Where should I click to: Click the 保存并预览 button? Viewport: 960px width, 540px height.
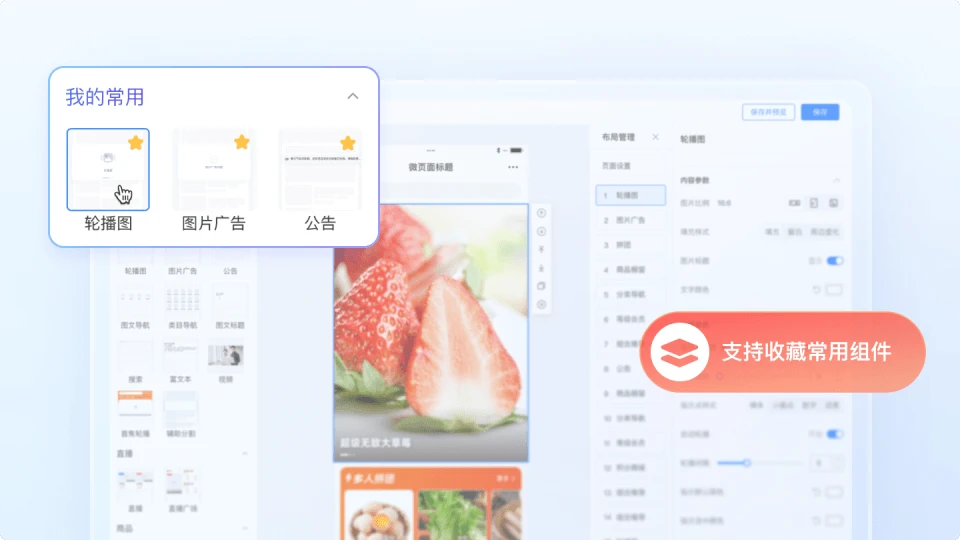pyautogui.click(x=768, y=112)
